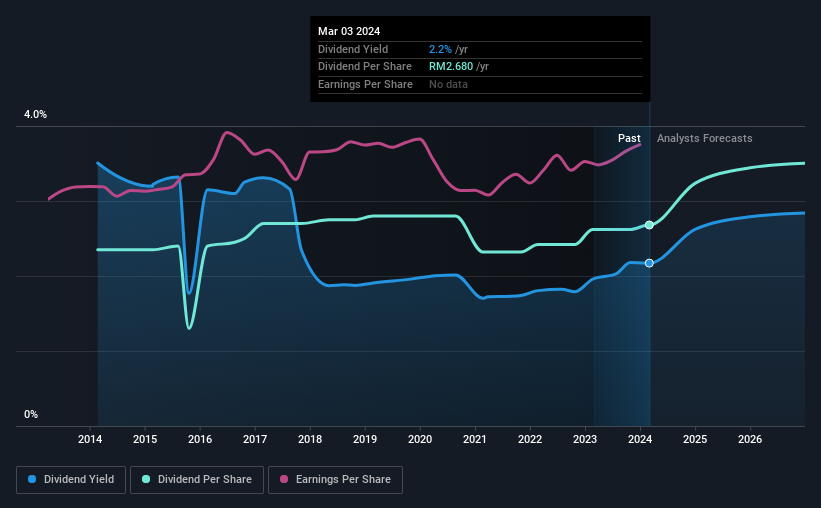Click the tooltip value '2.2%'

(440, 49)
